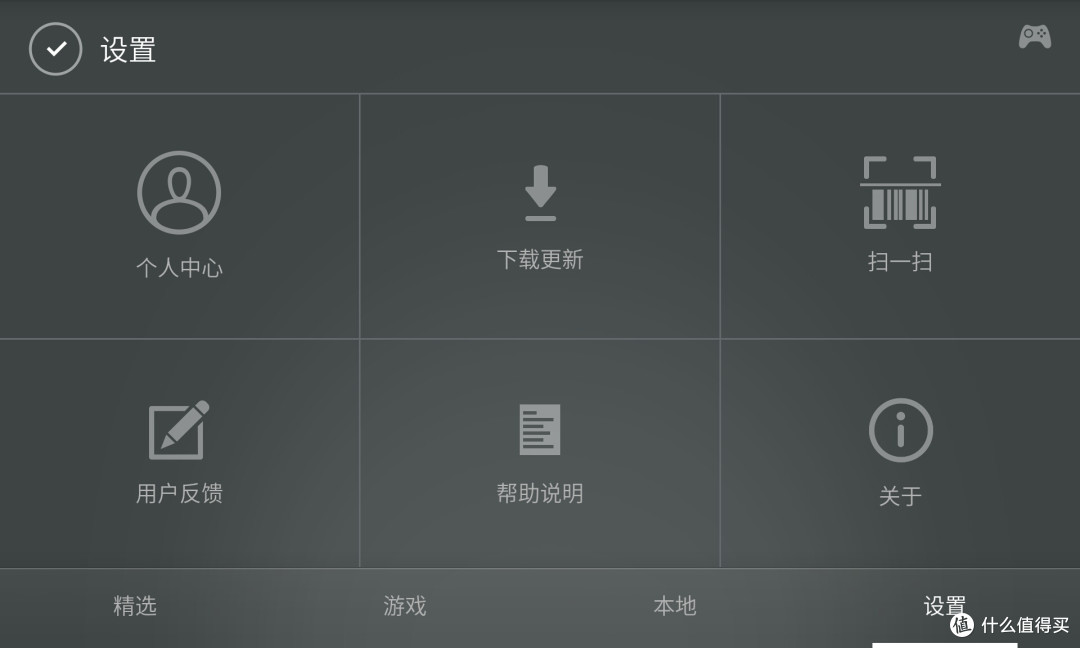Click the 帮助说明 label
Viewport: 1080px width, 648px height.
pos(540,493)
